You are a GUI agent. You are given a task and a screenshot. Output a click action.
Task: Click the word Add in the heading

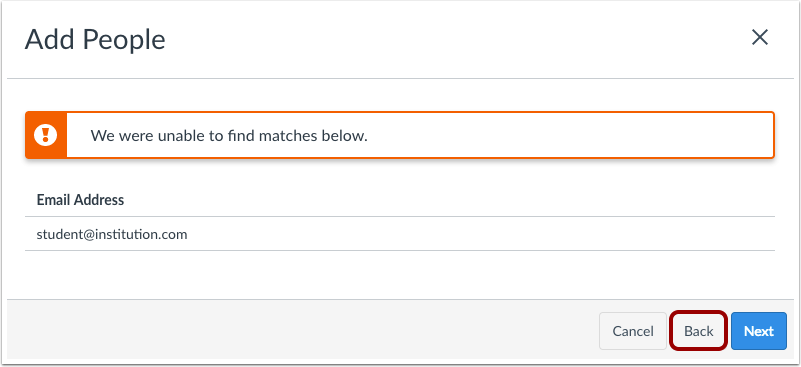click(50, 39)
